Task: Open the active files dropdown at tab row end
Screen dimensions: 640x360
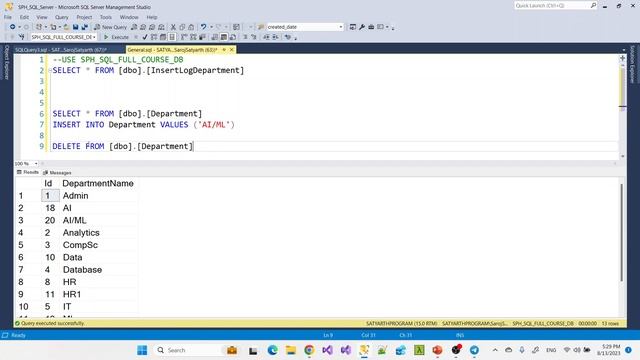Action: [x=624, y=50]
